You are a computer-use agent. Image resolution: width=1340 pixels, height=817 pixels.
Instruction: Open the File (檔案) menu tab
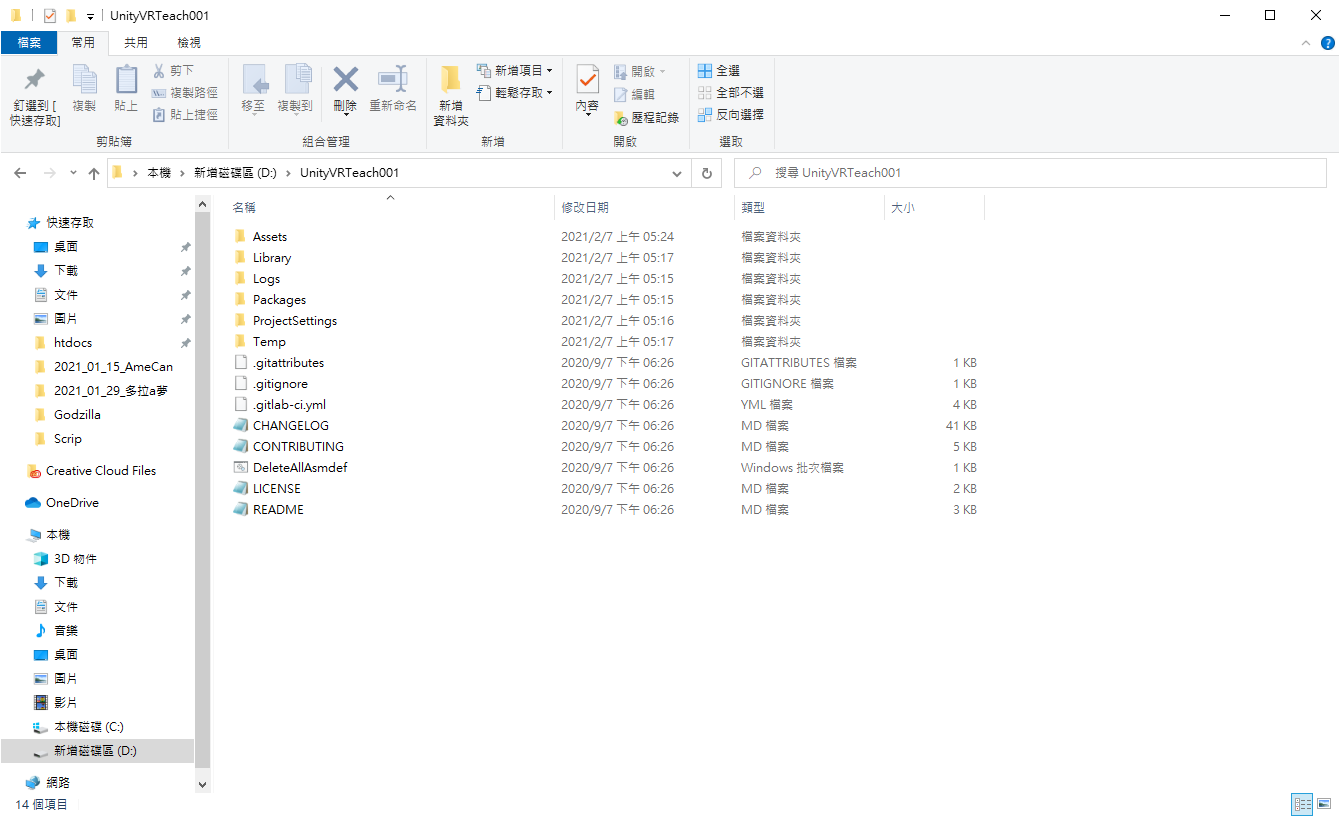pyautogui.click(x=29, y=43)
